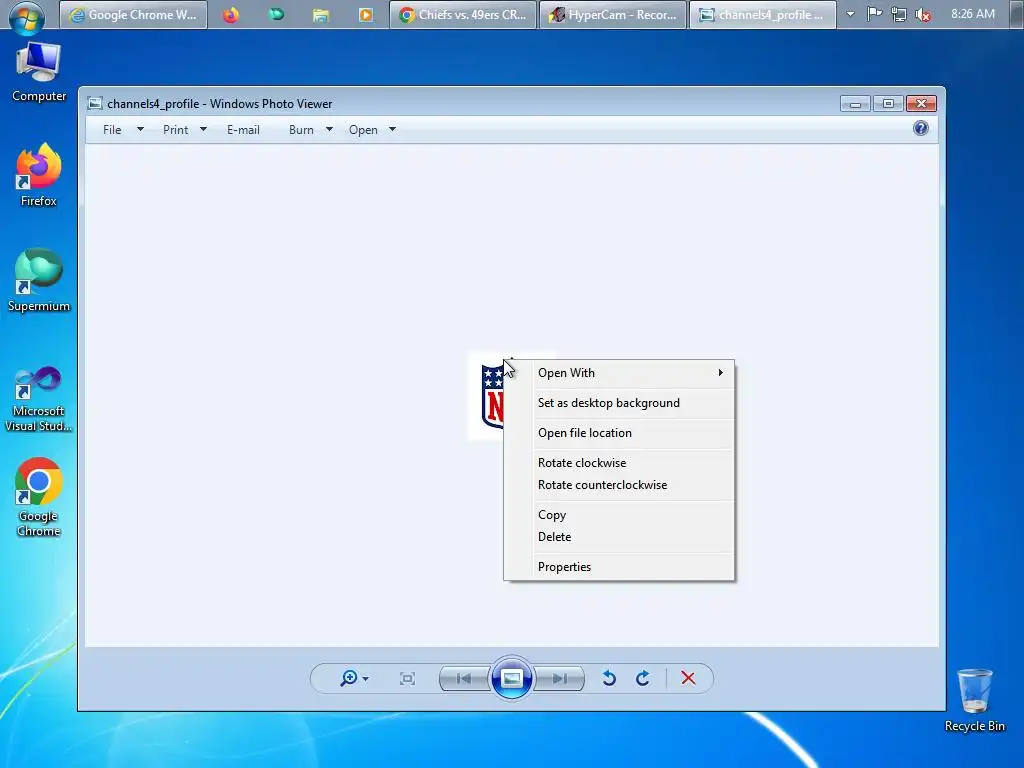
Task: Click the 8:26 AM clock
Action: pyautogui.click(x=973, y=14)
